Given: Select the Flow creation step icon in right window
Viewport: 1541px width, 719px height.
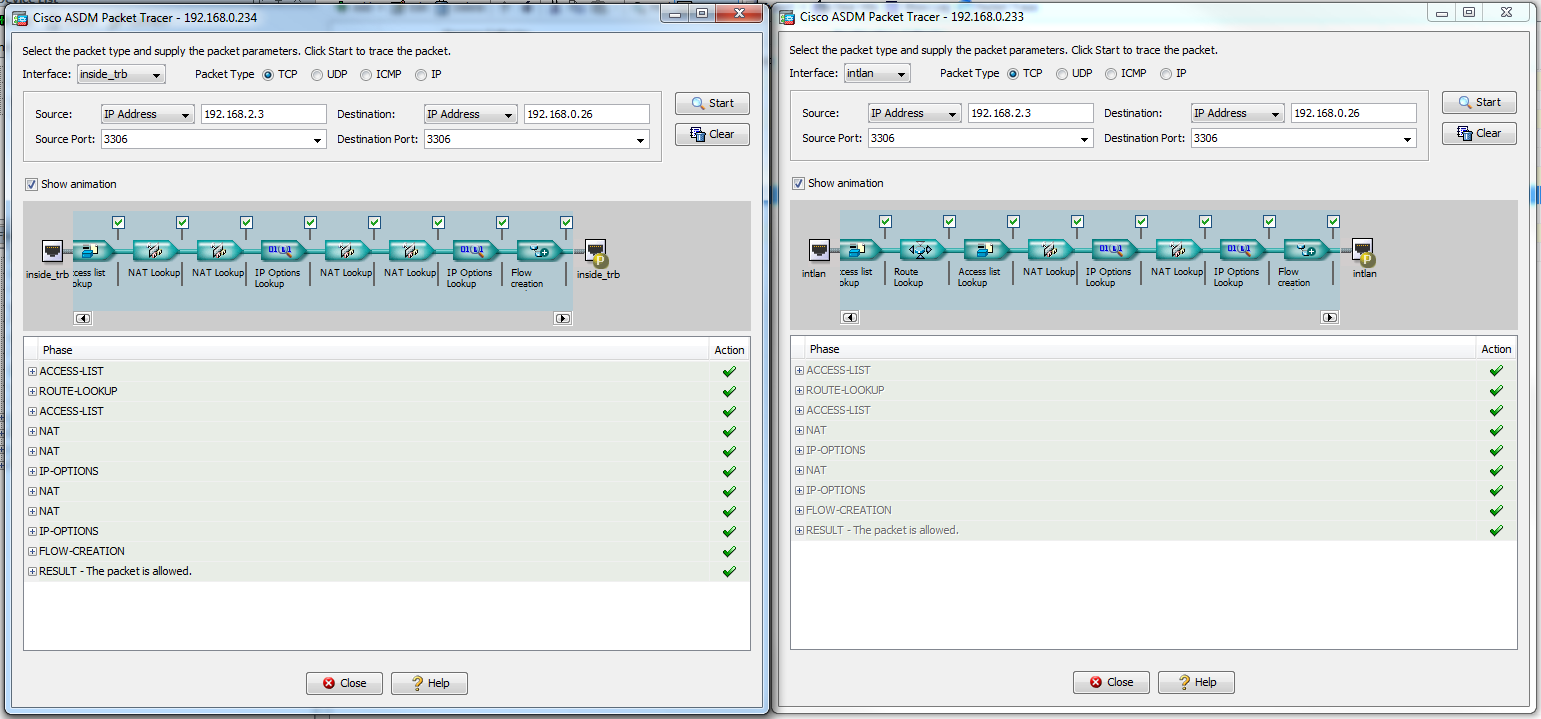Looking at the screenshot, I should coord(1306,249).
